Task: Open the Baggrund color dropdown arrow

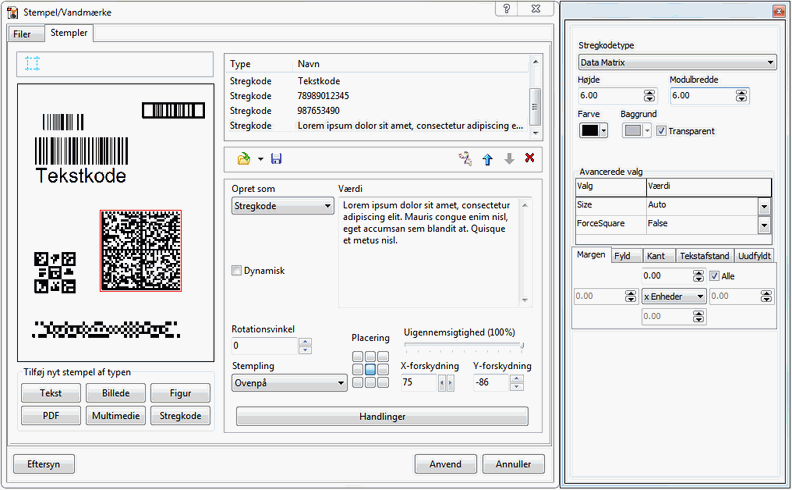Action: [x=648, y=131]
